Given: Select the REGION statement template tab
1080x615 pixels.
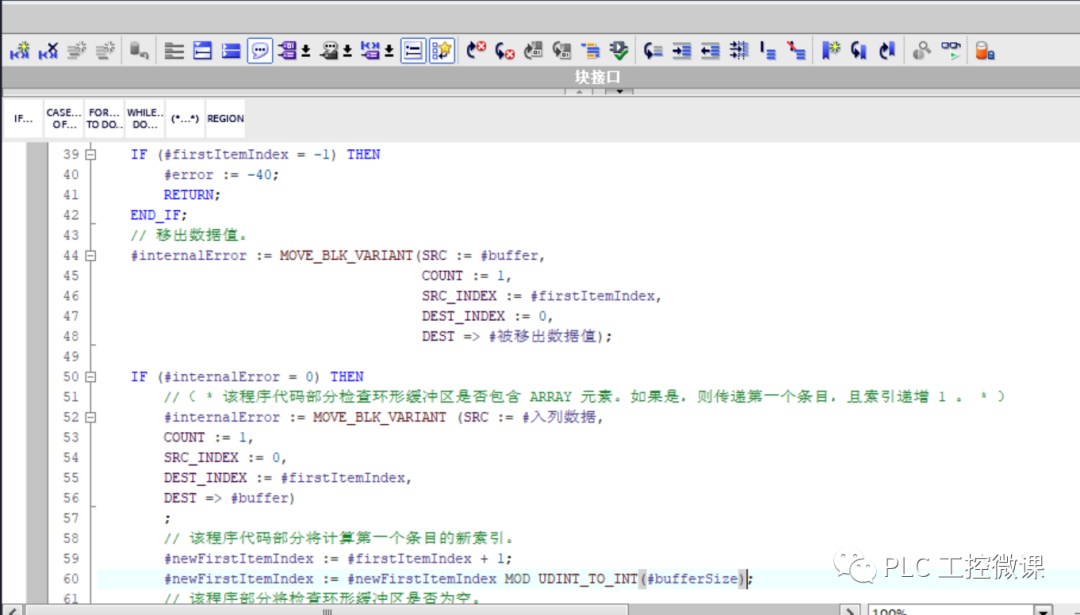Looking at the screenshot, I should click(x=225, y=118).
